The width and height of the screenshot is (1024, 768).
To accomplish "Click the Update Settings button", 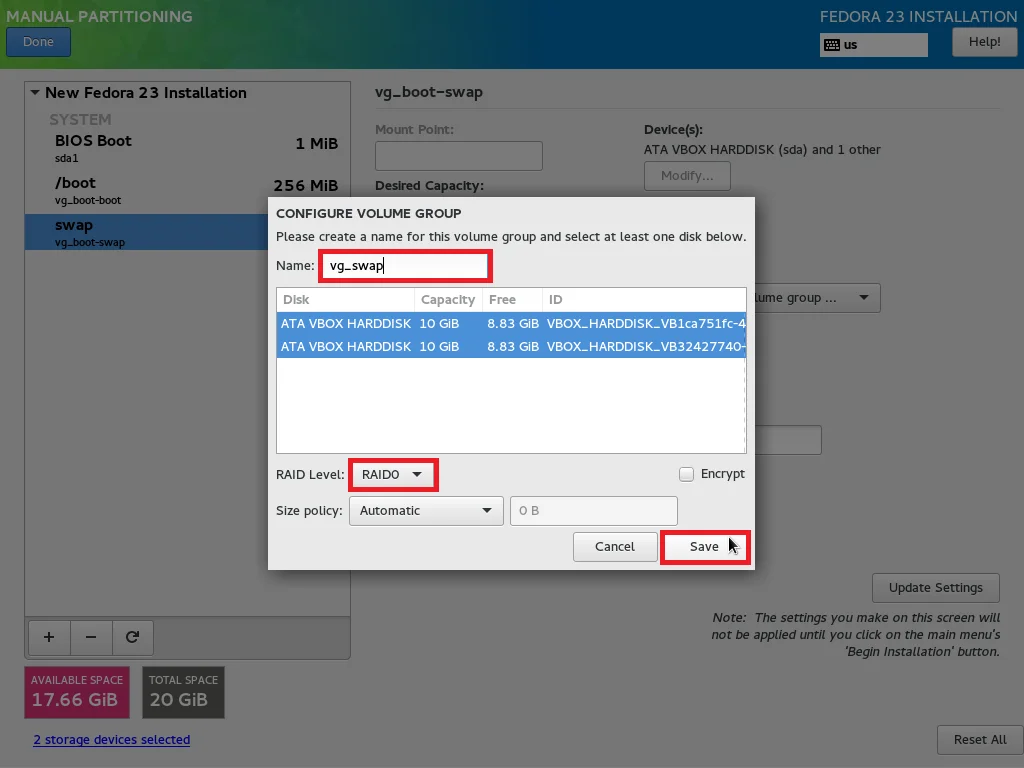I will 935,588.
